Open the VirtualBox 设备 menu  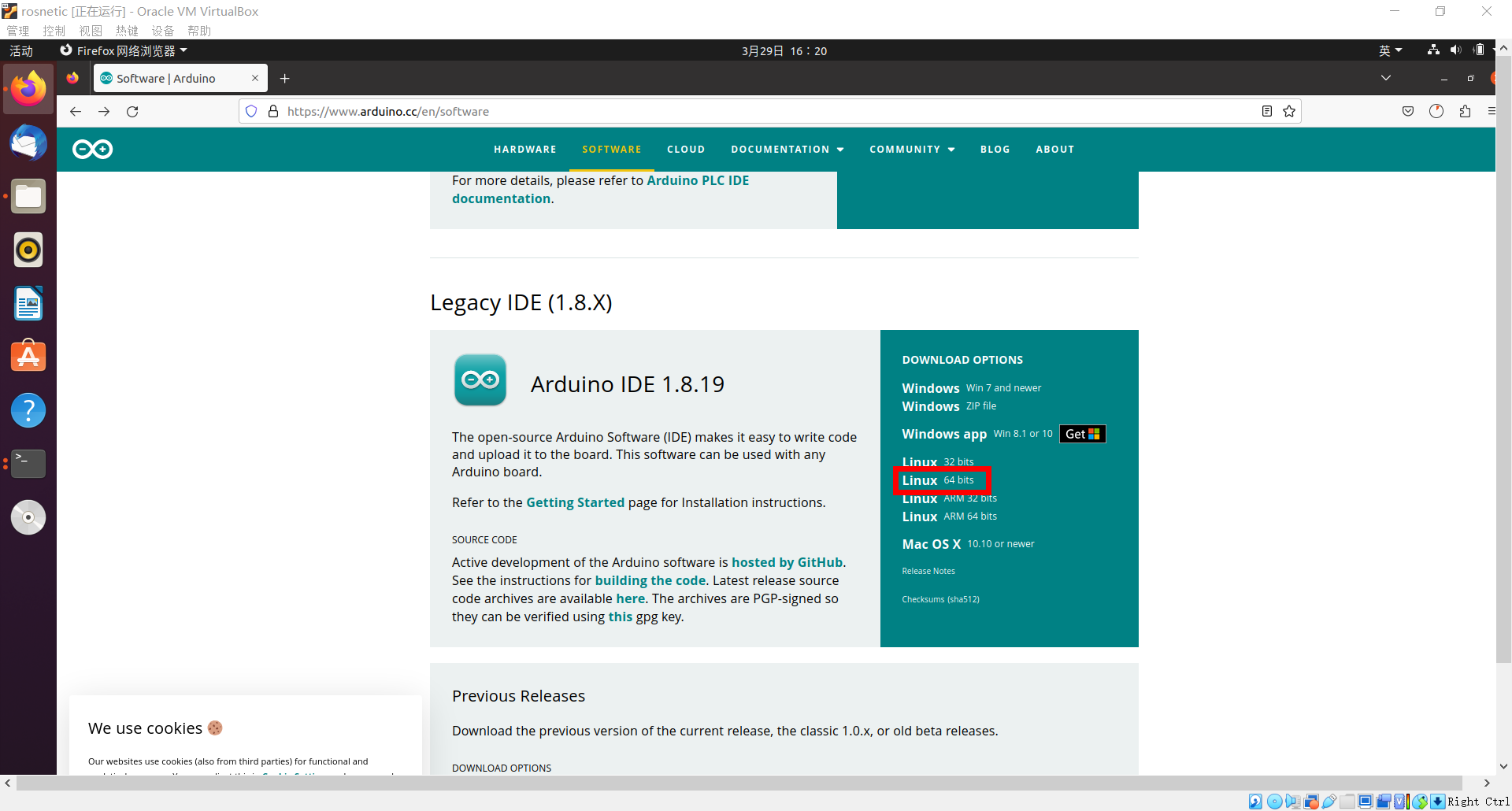(163, 31)
